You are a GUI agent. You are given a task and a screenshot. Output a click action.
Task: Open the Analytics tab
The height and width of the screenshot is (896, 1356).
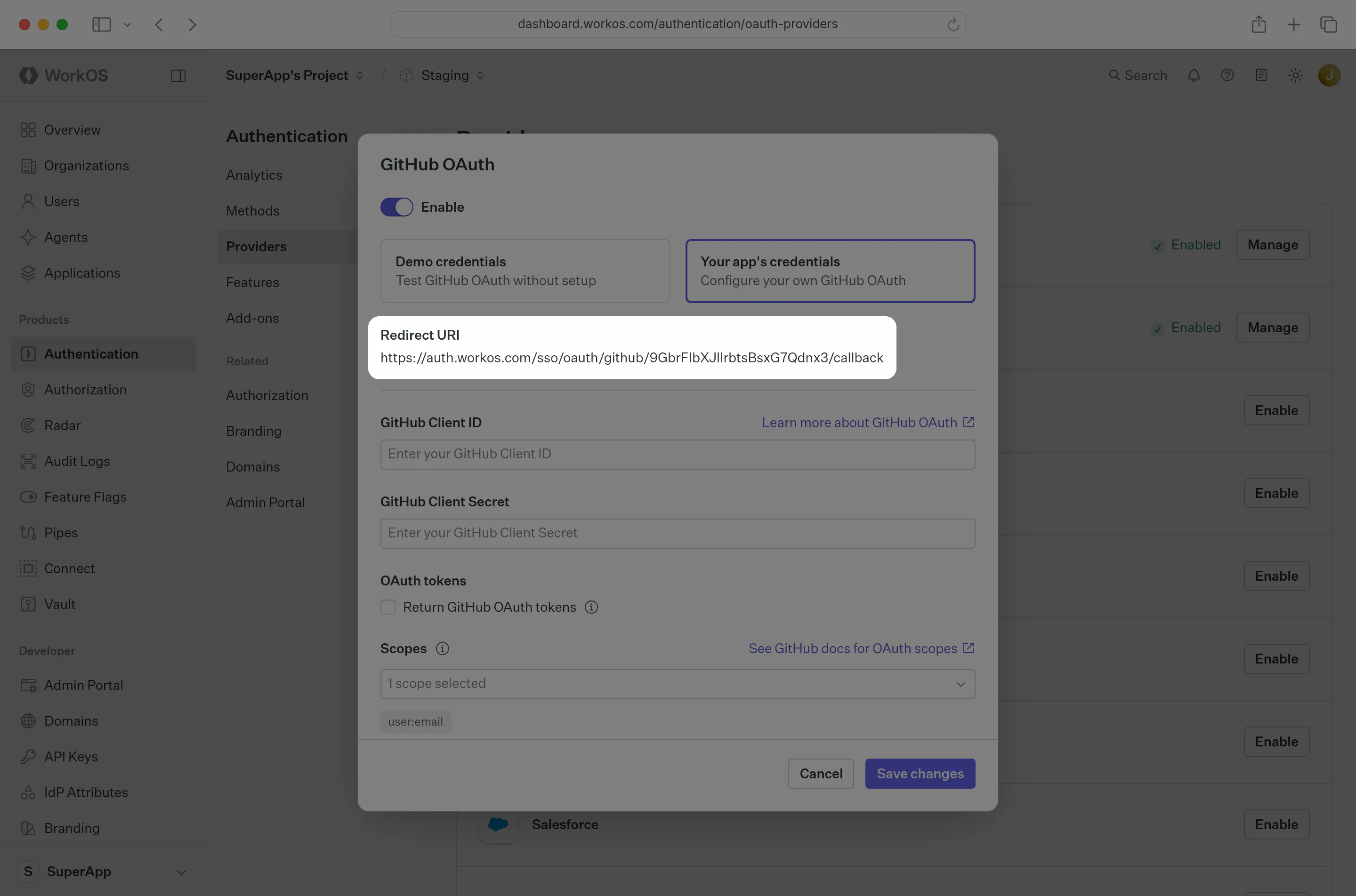coord(254,175)
